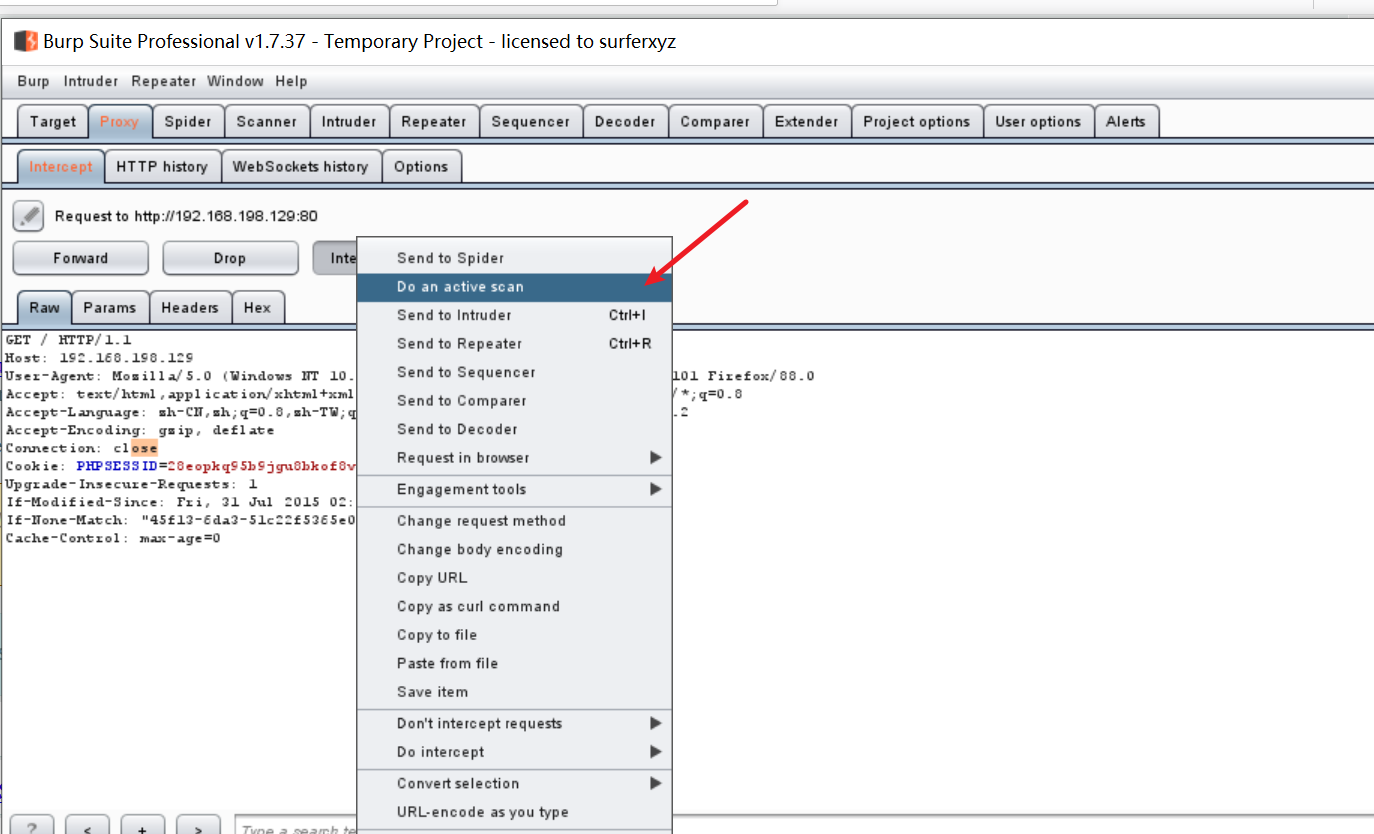Click the search term input field
This screenshot has width=1374, height=834.
(296, 827)
